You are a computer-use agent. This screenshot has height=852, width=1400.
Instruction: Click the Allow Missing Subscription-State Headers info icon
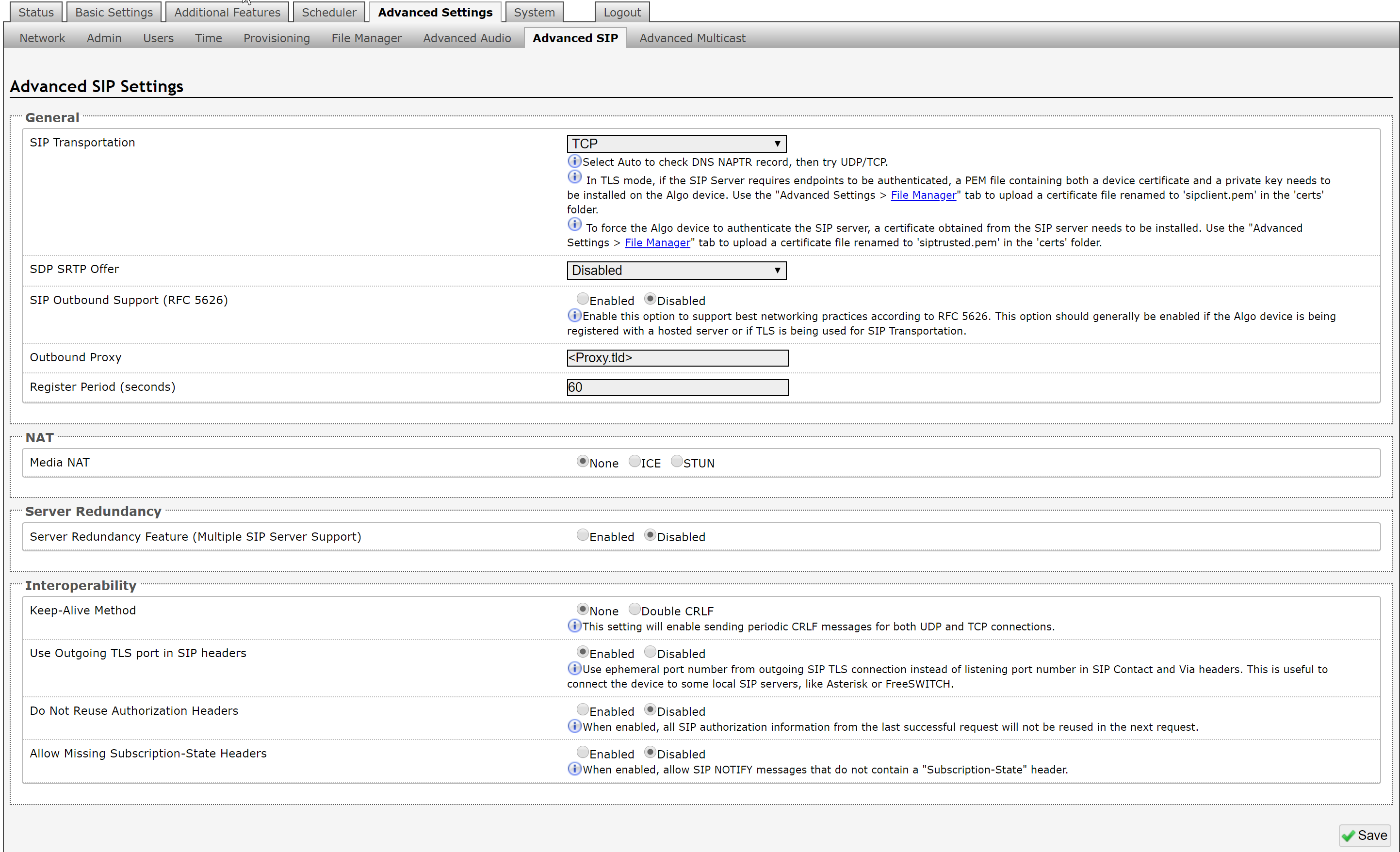[x=574, y=769]
